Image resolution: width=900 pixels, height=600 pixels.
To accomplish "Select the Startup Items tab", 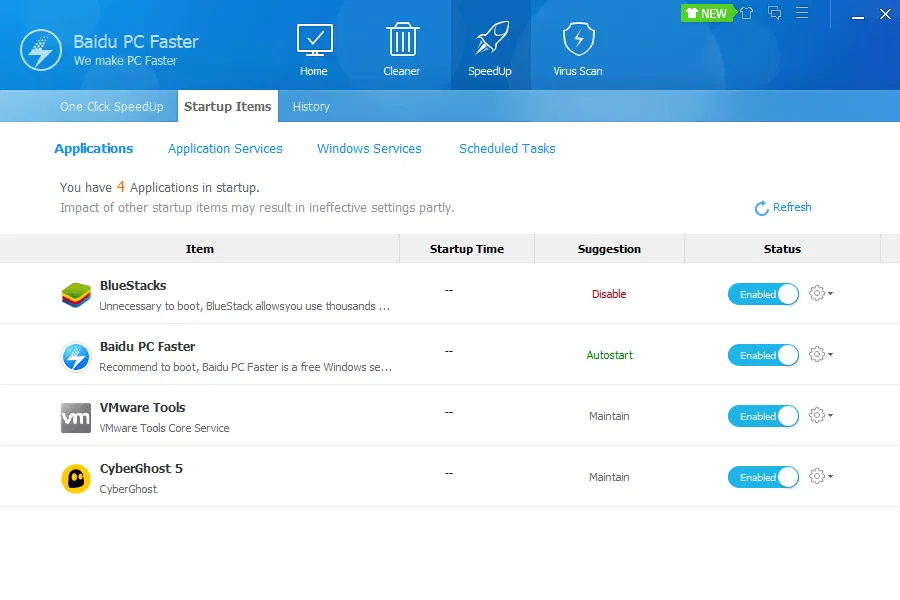I will pyautogui.click(x=228, y=106).
